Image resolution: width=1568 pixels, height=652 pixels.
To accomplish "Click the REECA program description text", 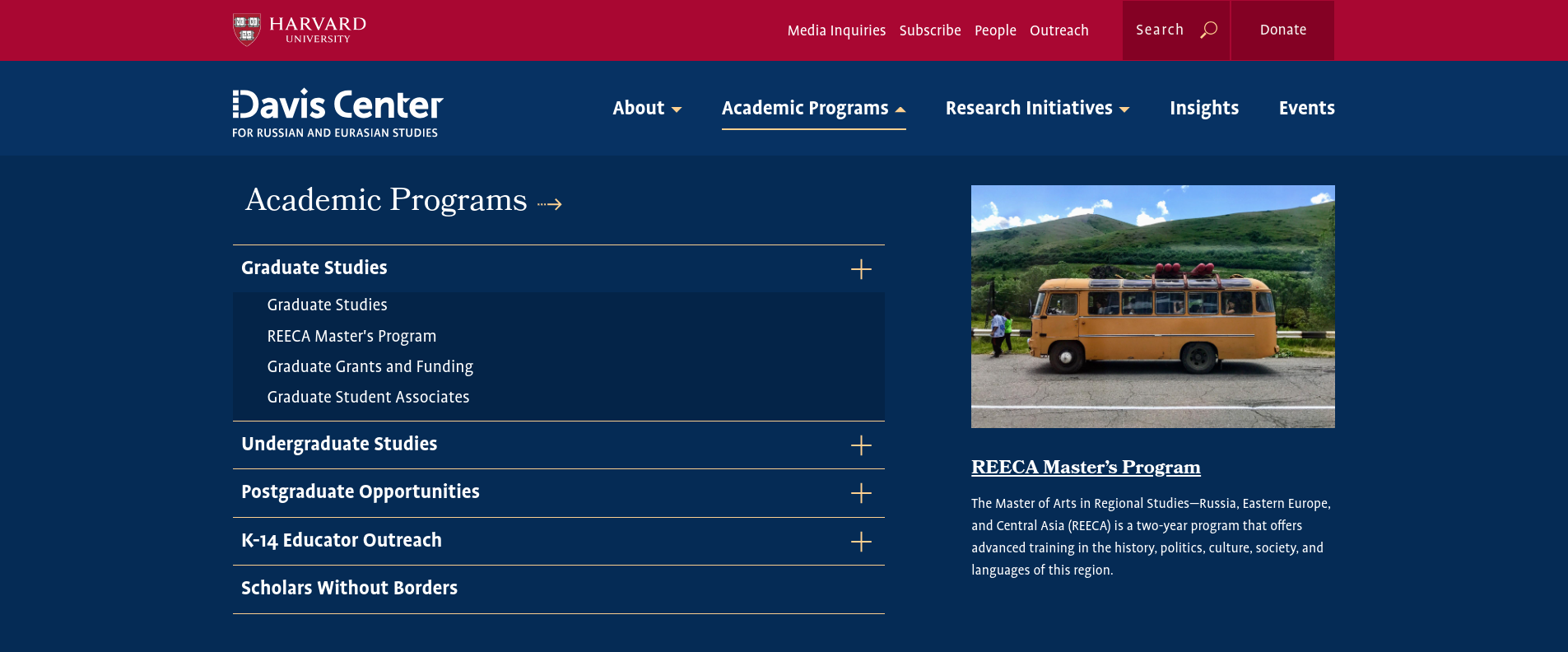I will [1152, 536].
